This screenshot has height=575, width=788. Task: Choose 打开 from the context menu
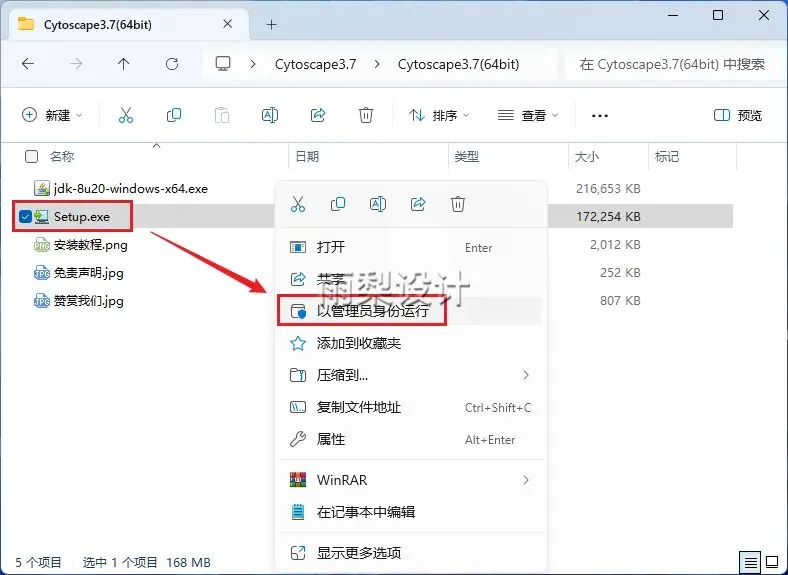click(411, 247)
